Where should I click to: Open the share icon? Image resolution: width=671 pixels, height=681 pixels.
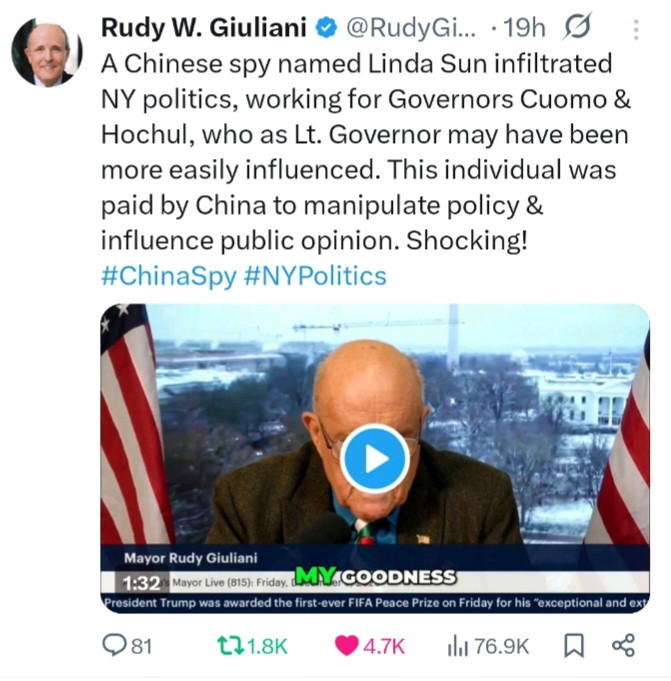(x=624, y=645)
